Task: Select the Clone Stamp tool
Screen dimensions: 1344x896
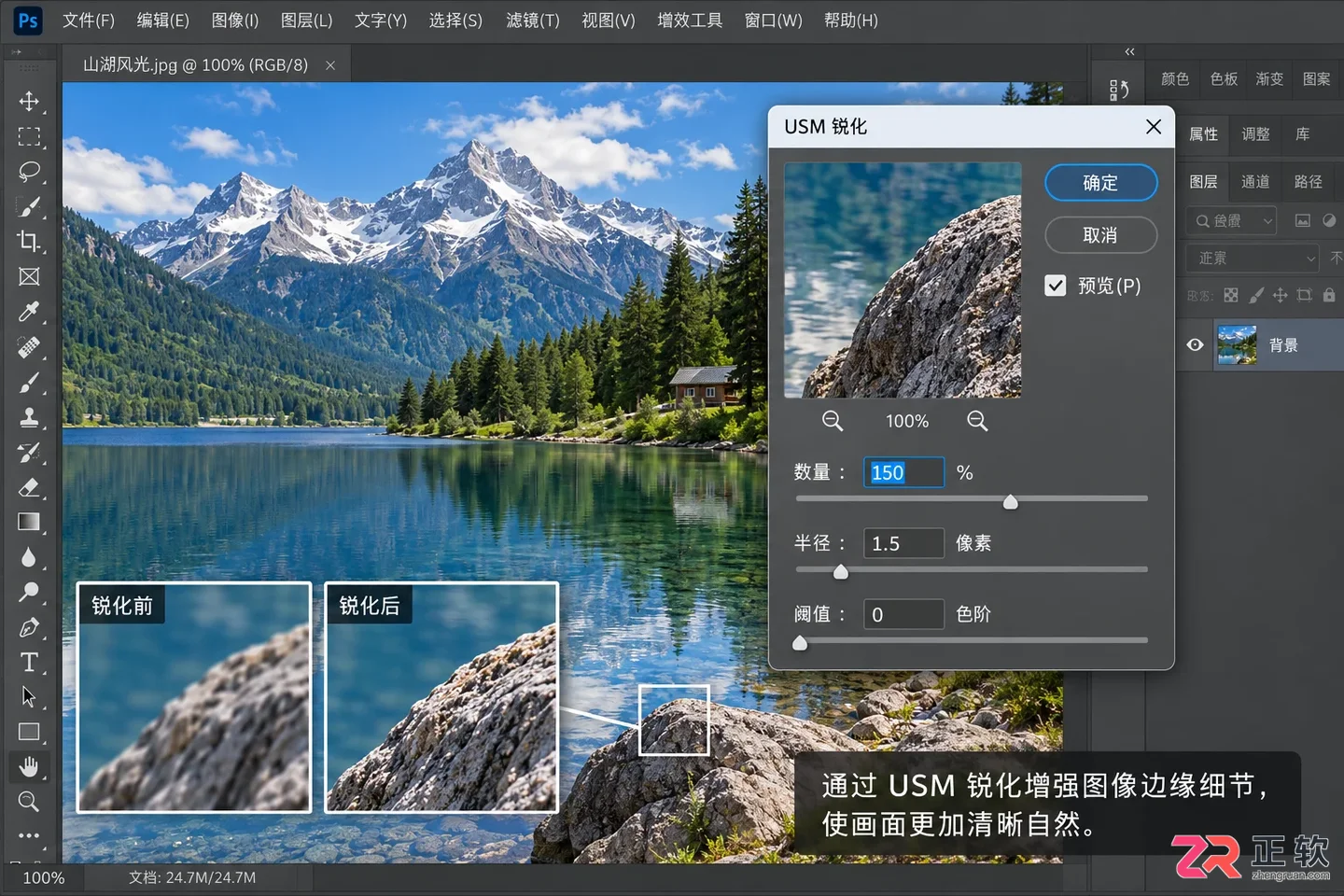Action: tap(29, 417)
